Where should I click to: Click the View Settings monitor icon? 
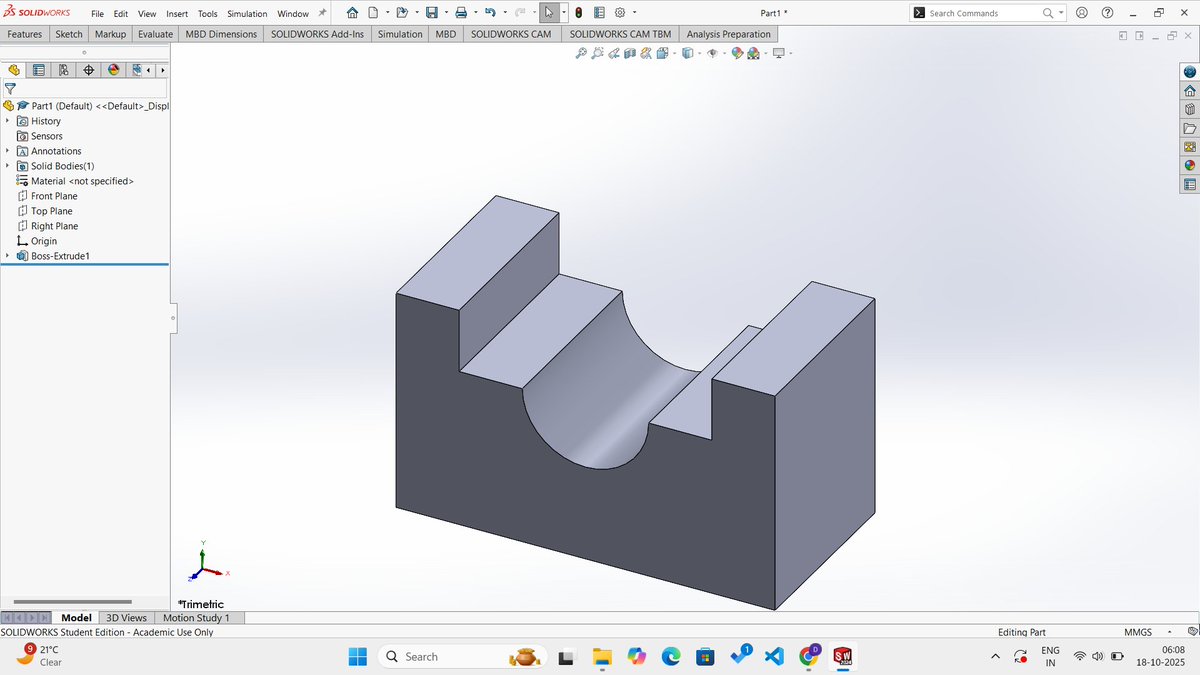pos(779,53)
